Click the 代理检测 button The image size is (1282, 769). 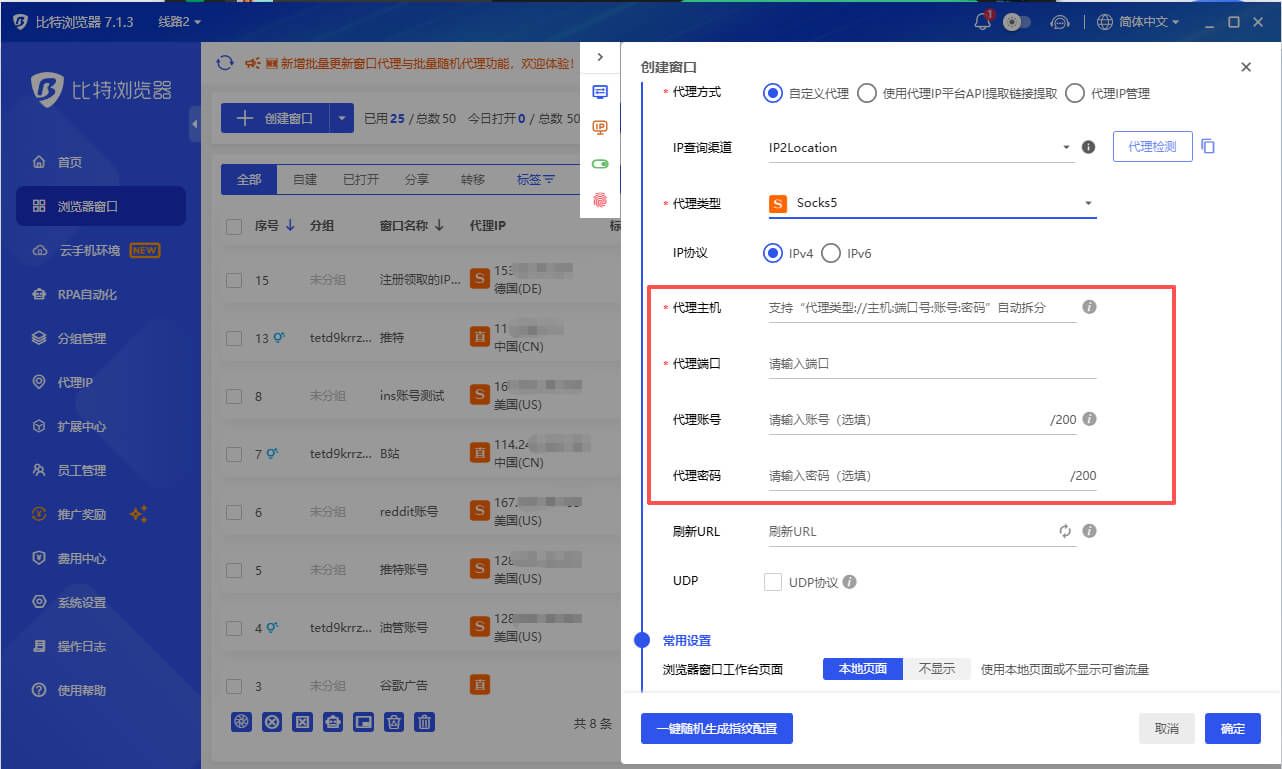tap(1152, 146)
